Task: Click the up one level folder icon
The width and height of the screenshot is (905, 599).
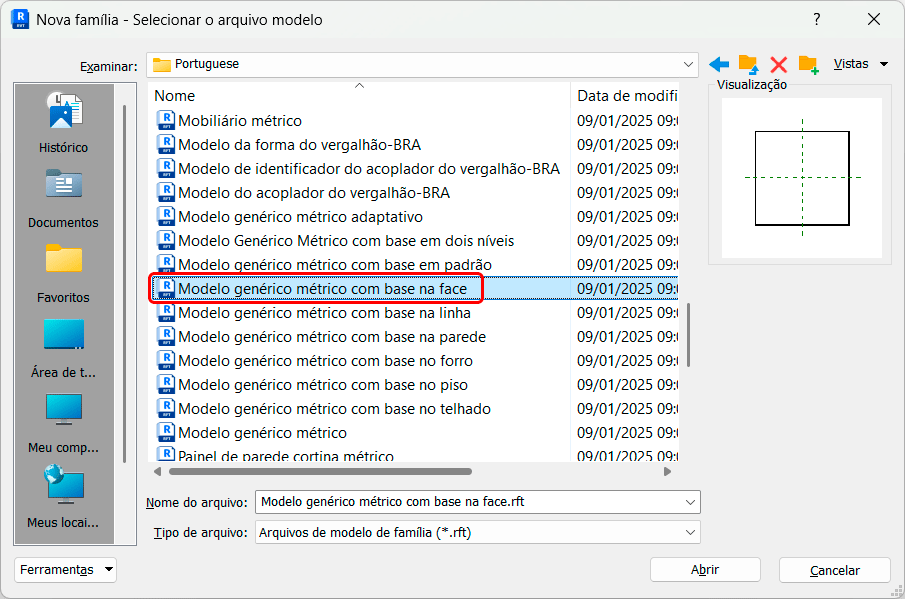Action: [748, 64]
